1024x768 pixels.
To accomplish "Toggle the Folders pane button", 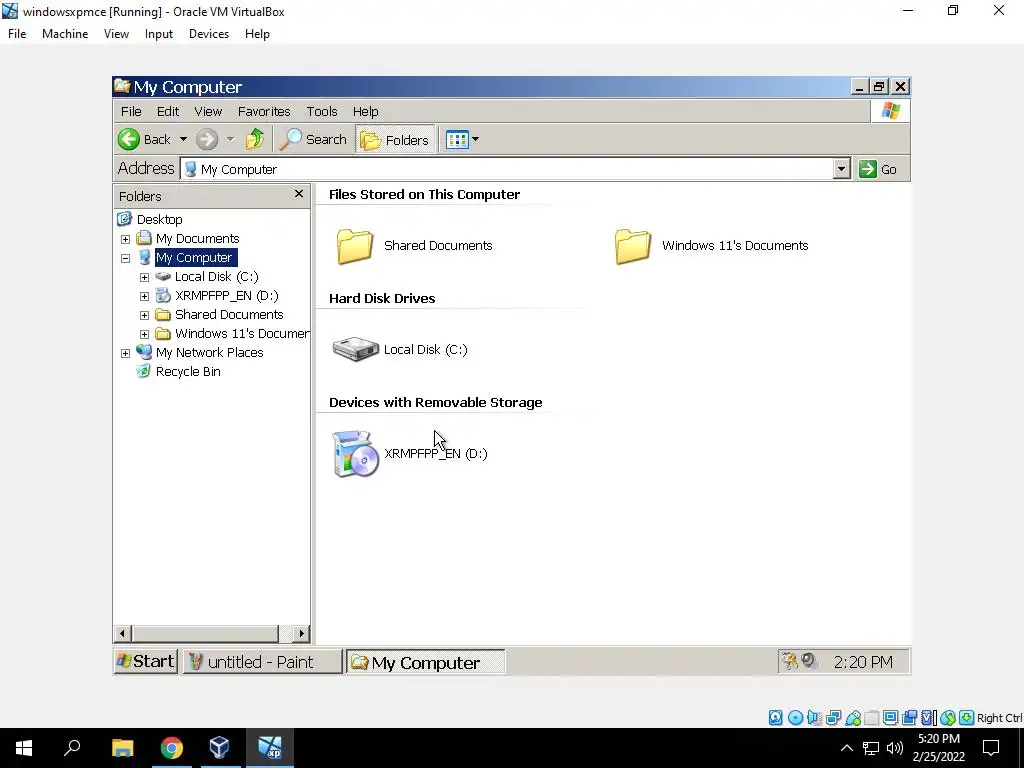I will pyautogui.click(x=395, y=140).
